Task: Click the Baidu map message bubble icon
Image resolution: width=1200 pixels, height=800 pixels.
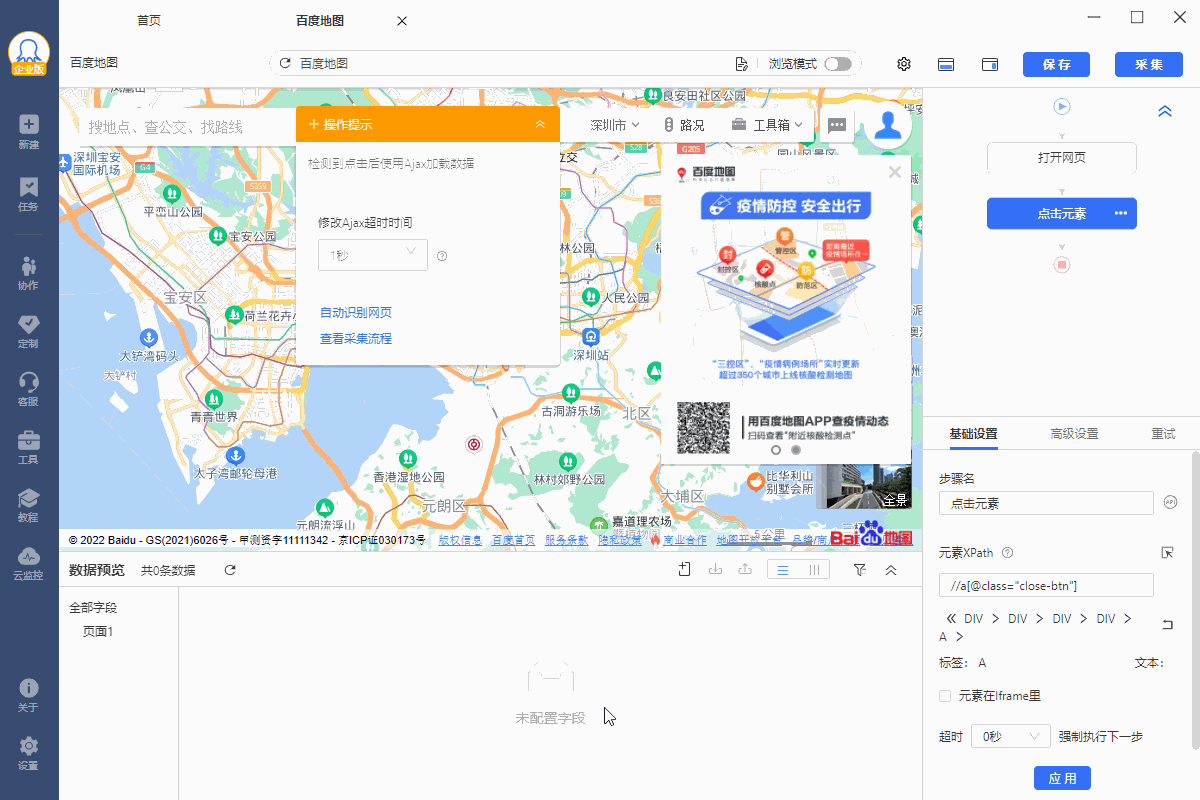Action: (x=838, y=125)
